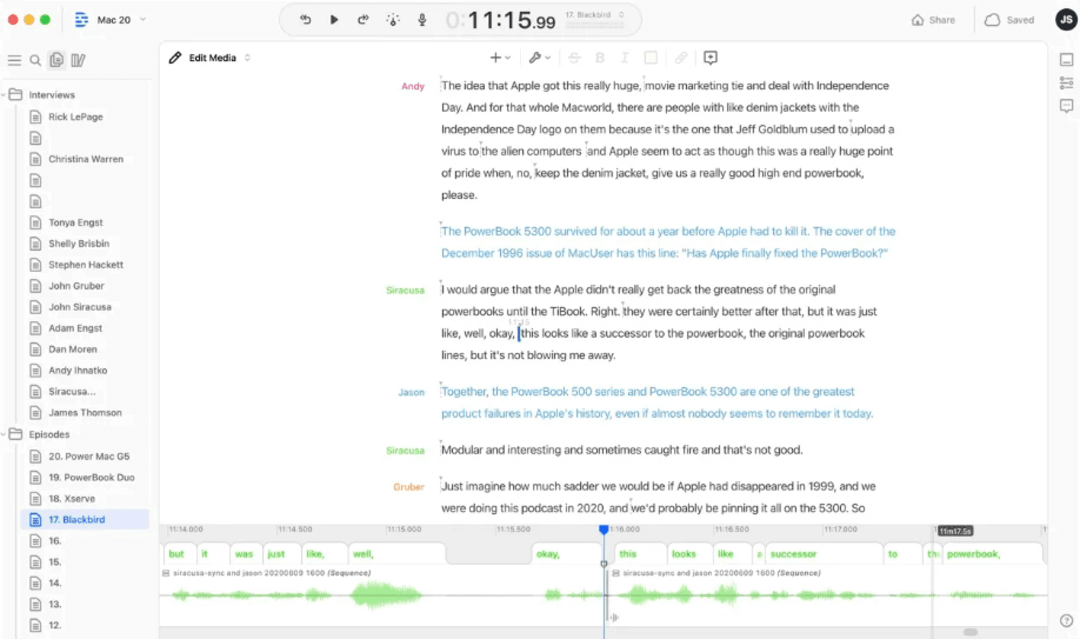Show the documents sidebar view icon
1080x639 pixels.
click(x=56, y=60)
